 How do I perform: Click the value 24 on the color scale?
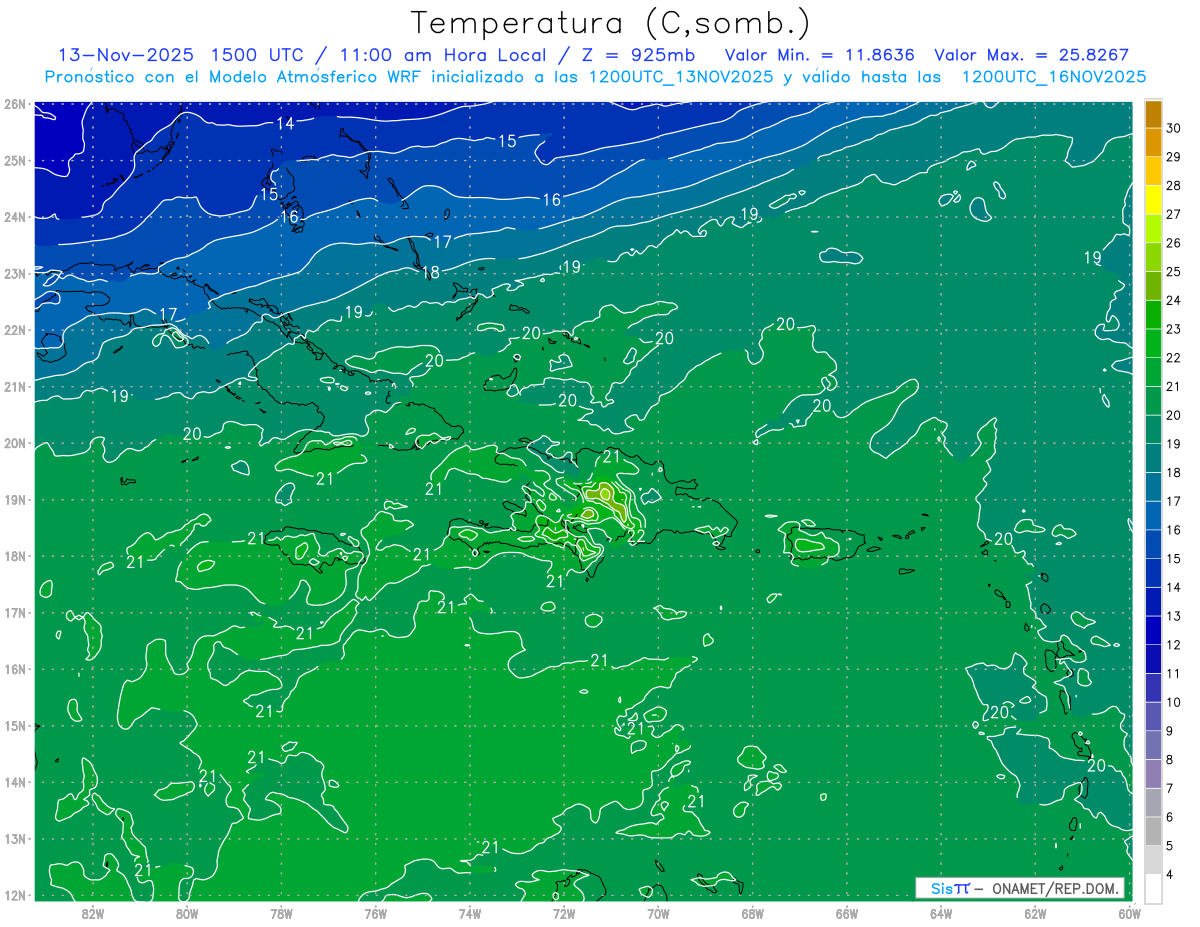coord(1174,300)
